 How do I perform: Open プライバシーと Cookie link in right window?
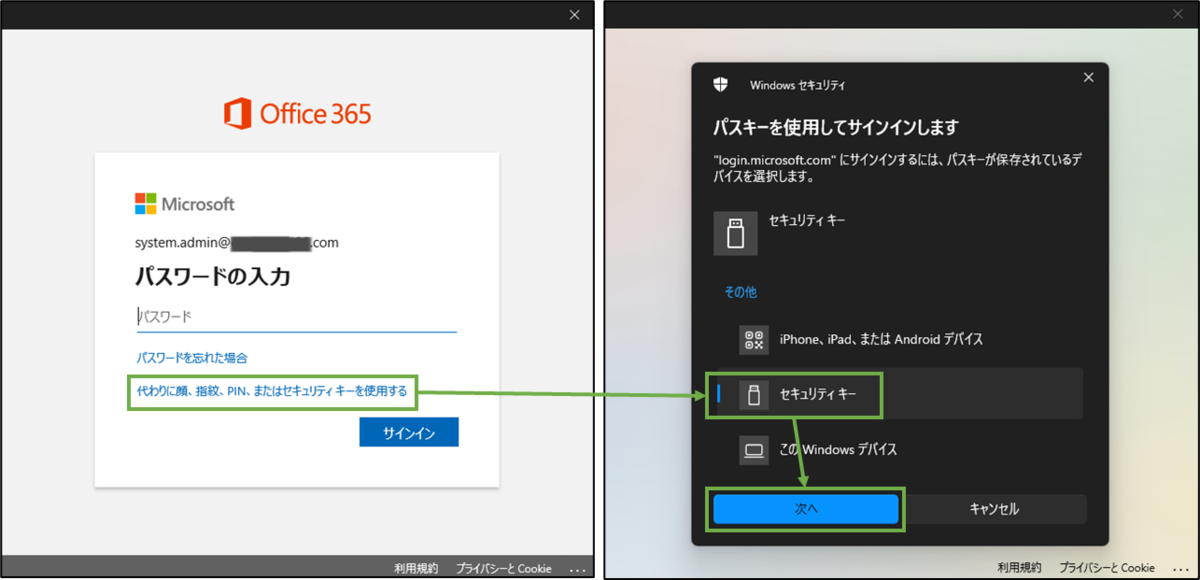click(x=1107, y=567)
